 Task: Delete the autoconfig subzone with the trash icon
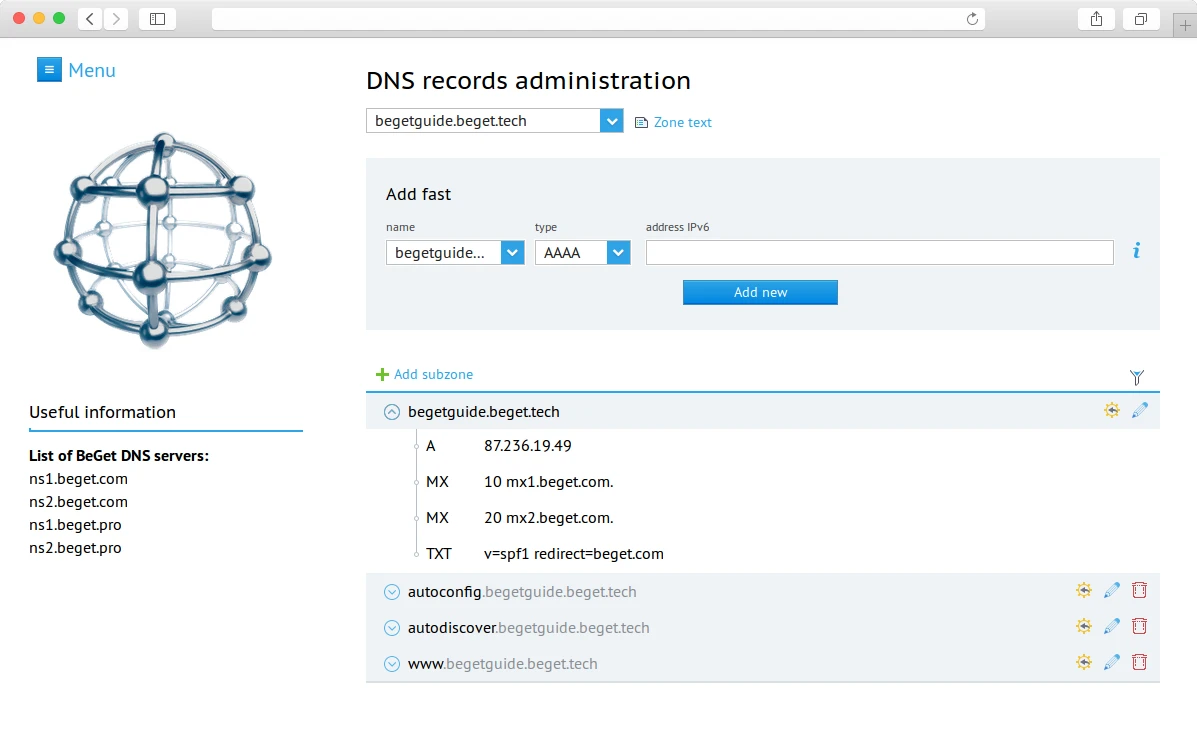1139,590
